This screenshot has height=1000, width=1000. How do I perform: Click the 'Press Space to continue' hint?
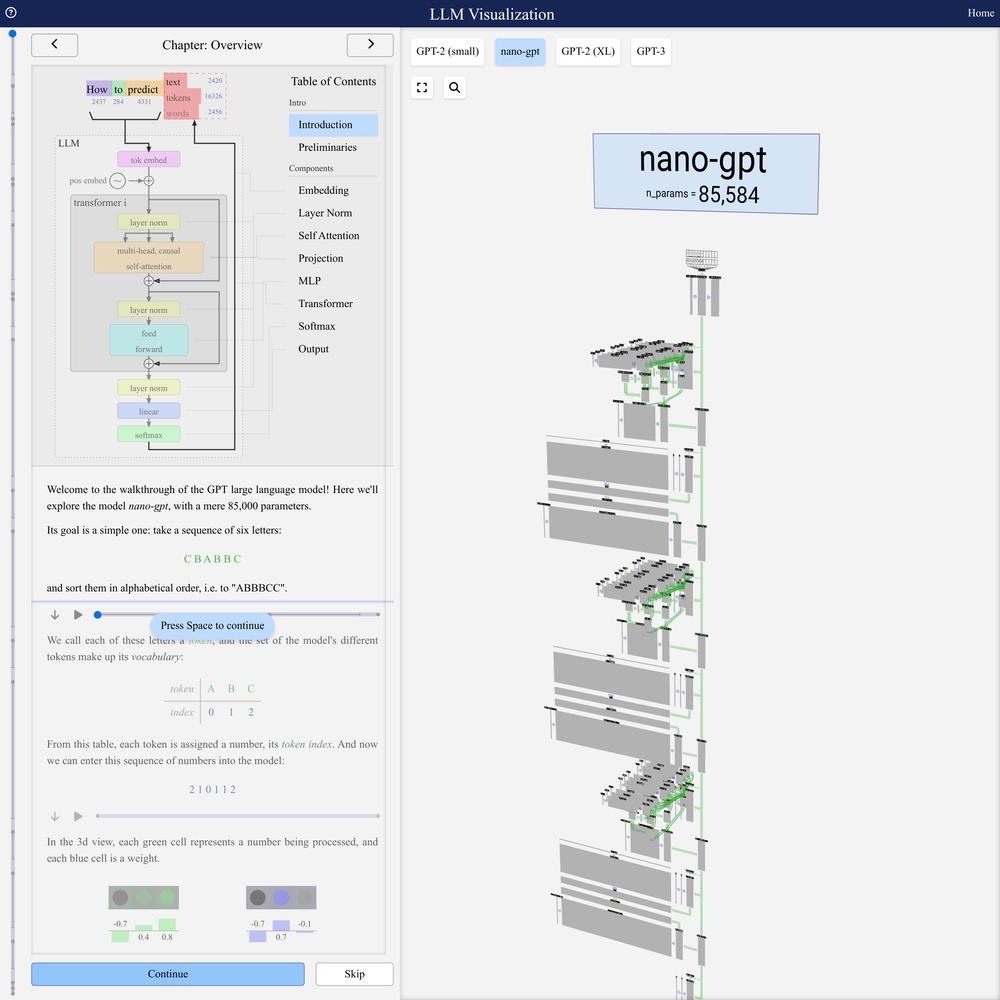coord(212,626)
